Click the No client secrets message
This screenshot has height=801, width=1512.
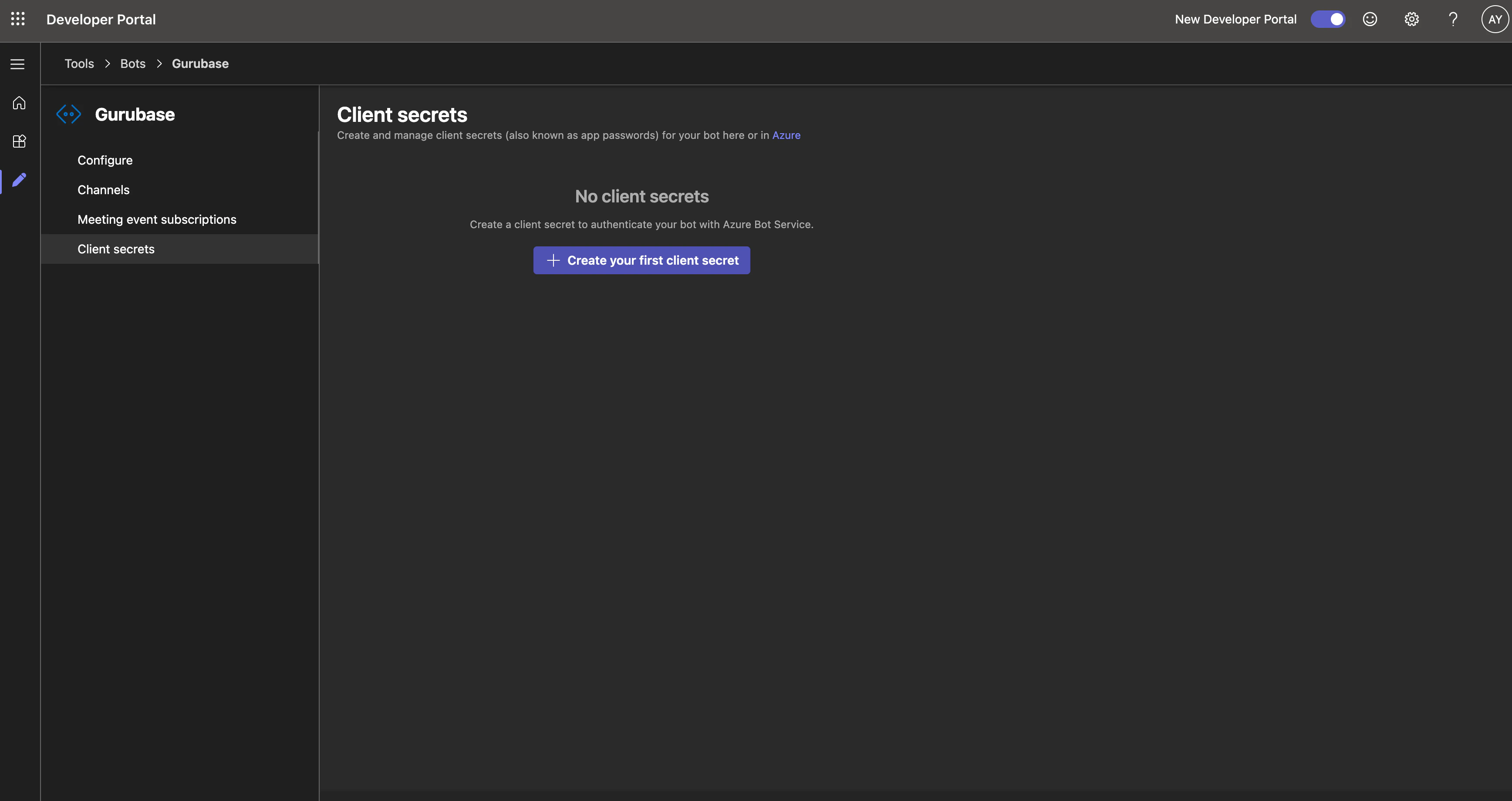click(x=641, y=196)
